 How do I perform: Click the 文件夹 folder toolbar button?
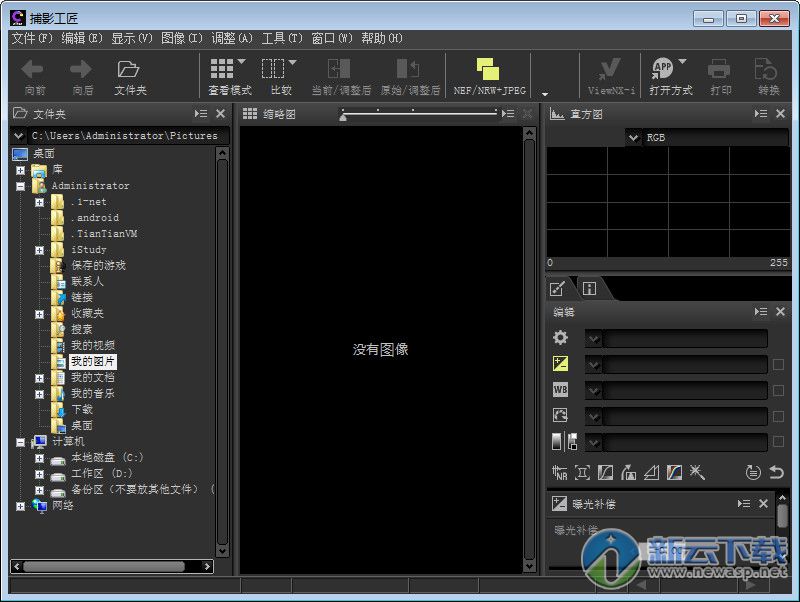[x=130, y=76]
